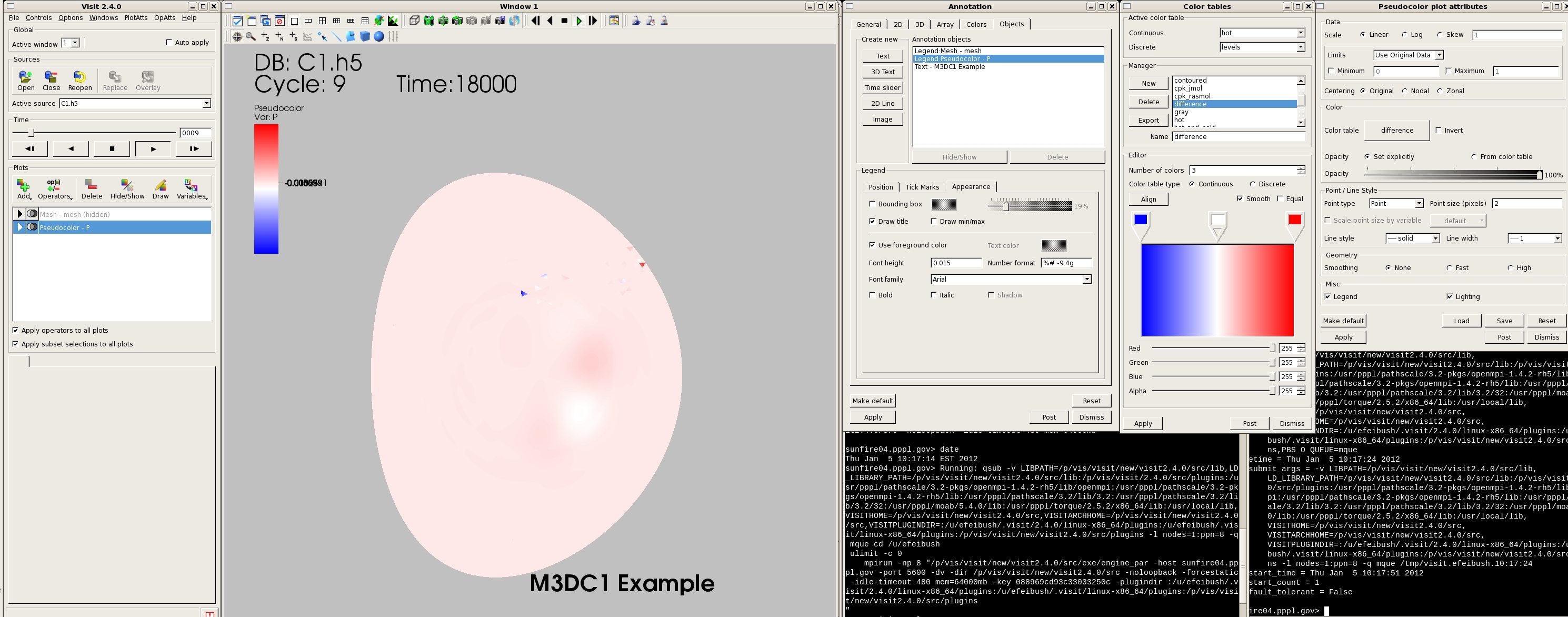The height and width of the screenshot is (617, 1568).
Task: Reopen the current source file
Action: (x=79, y=81)
